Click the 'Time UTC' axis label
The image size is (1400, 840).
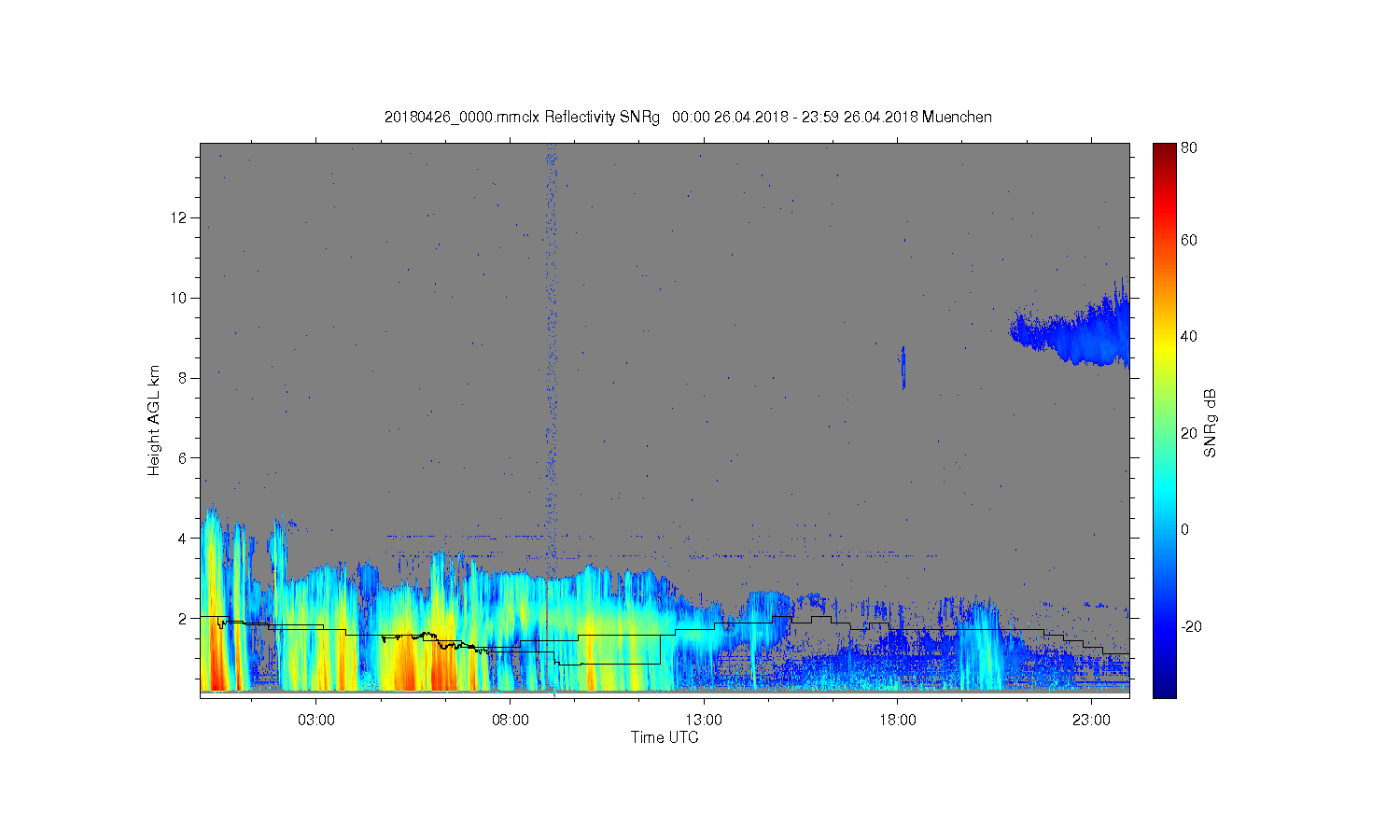665,737
